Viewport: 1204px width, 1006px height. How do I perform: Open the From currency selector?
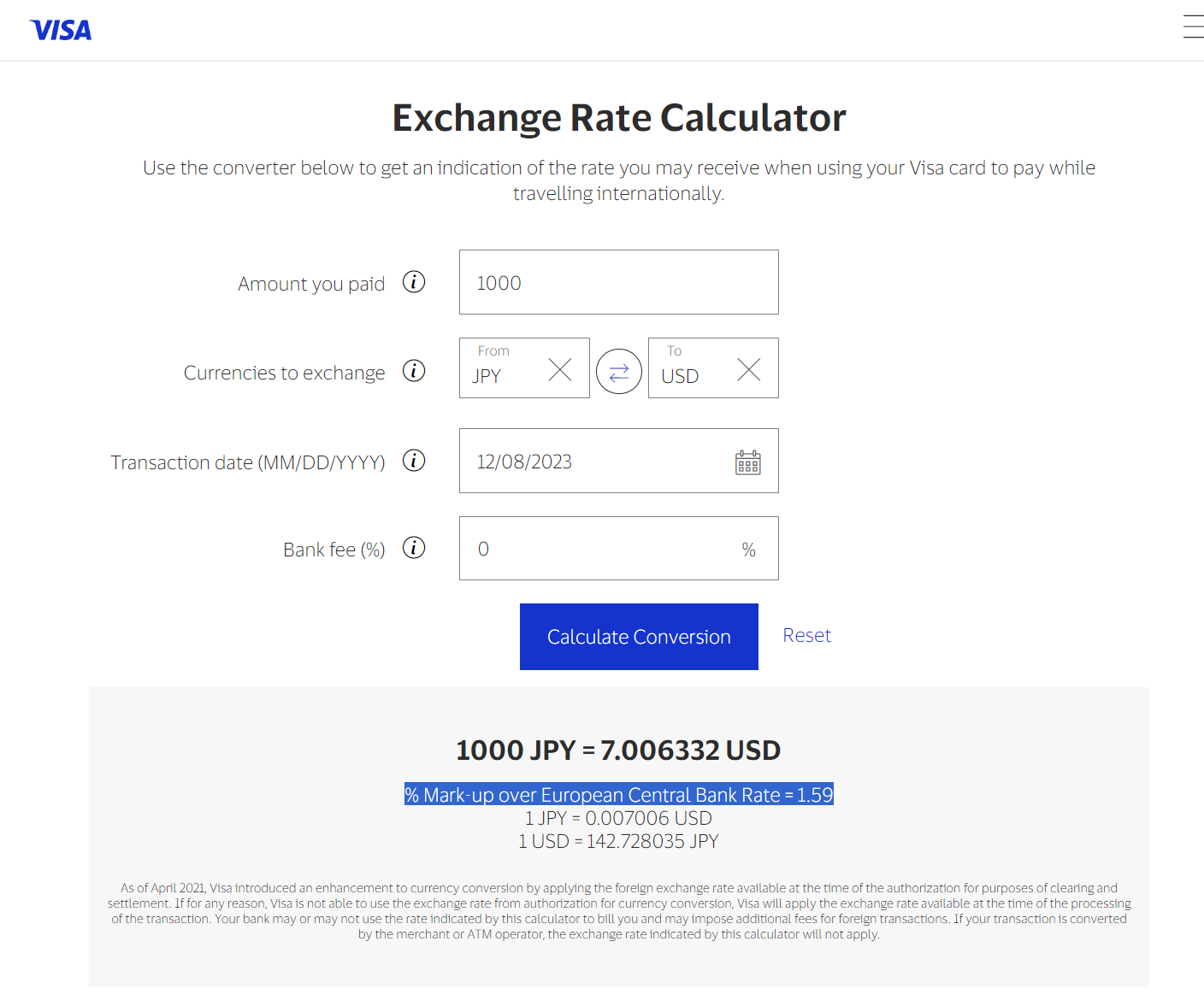point(505,369)
